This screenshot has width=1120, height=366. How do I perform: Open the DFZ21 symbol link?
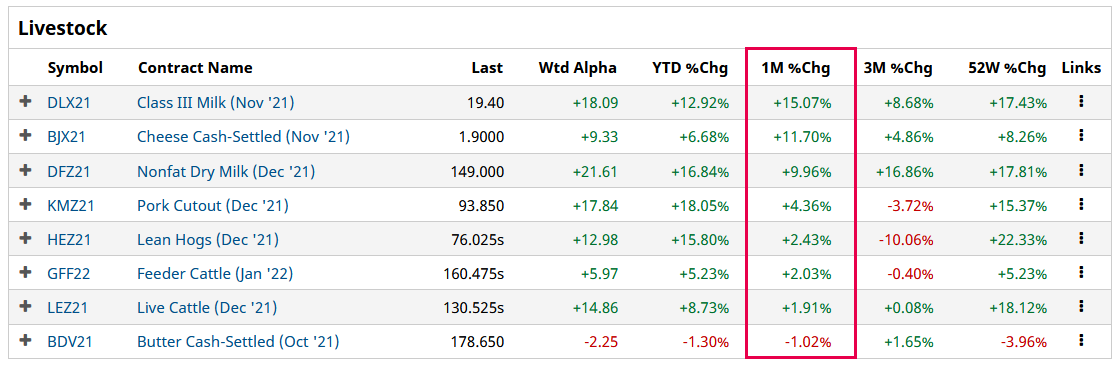[67, 172]
